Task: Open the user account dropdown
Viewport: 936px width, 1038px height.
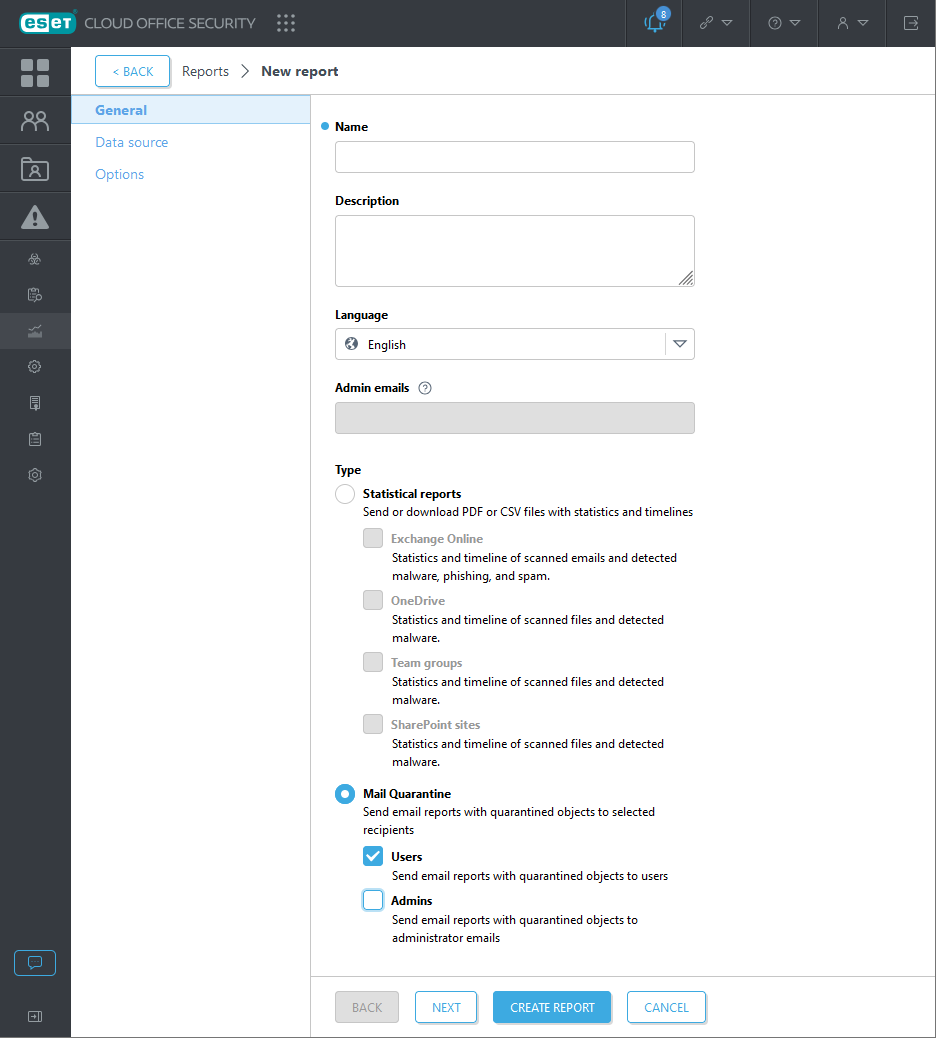Action: point(852,23)
